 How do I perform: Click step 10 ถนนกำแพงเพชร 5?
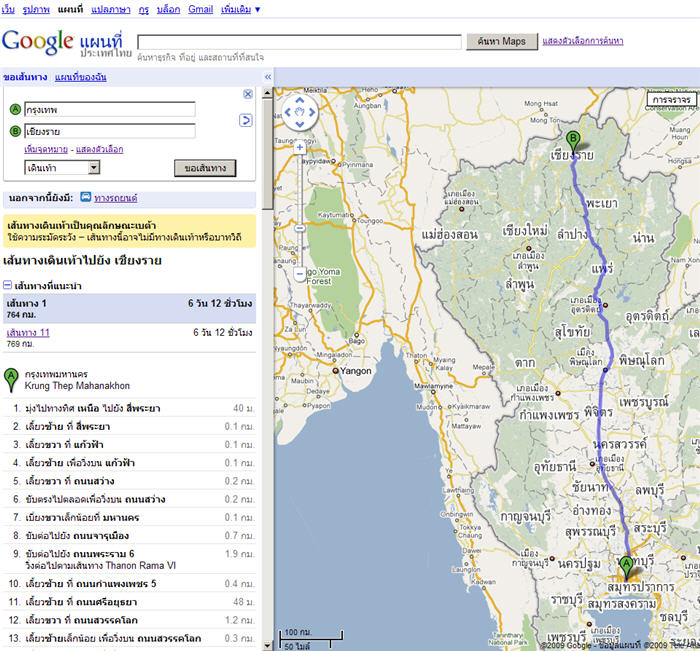coord(129,584)
